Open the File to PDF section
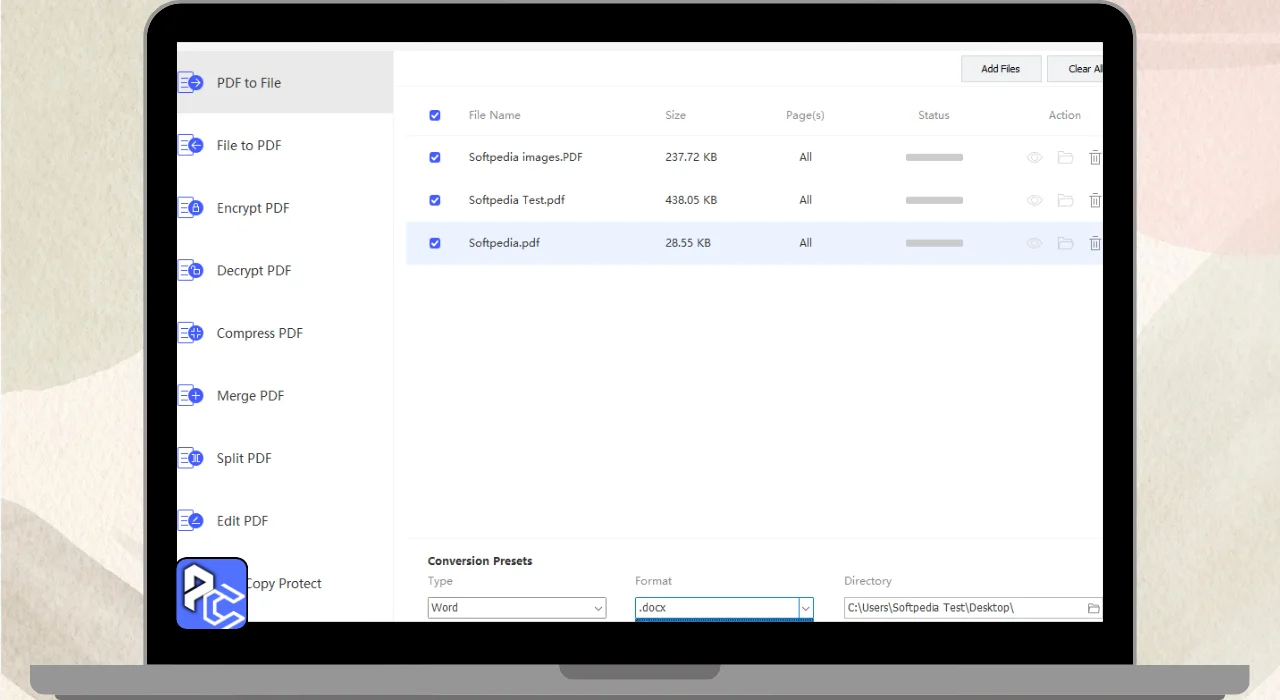The width and height of the screenshot is (1280, 700). (249, 146)
